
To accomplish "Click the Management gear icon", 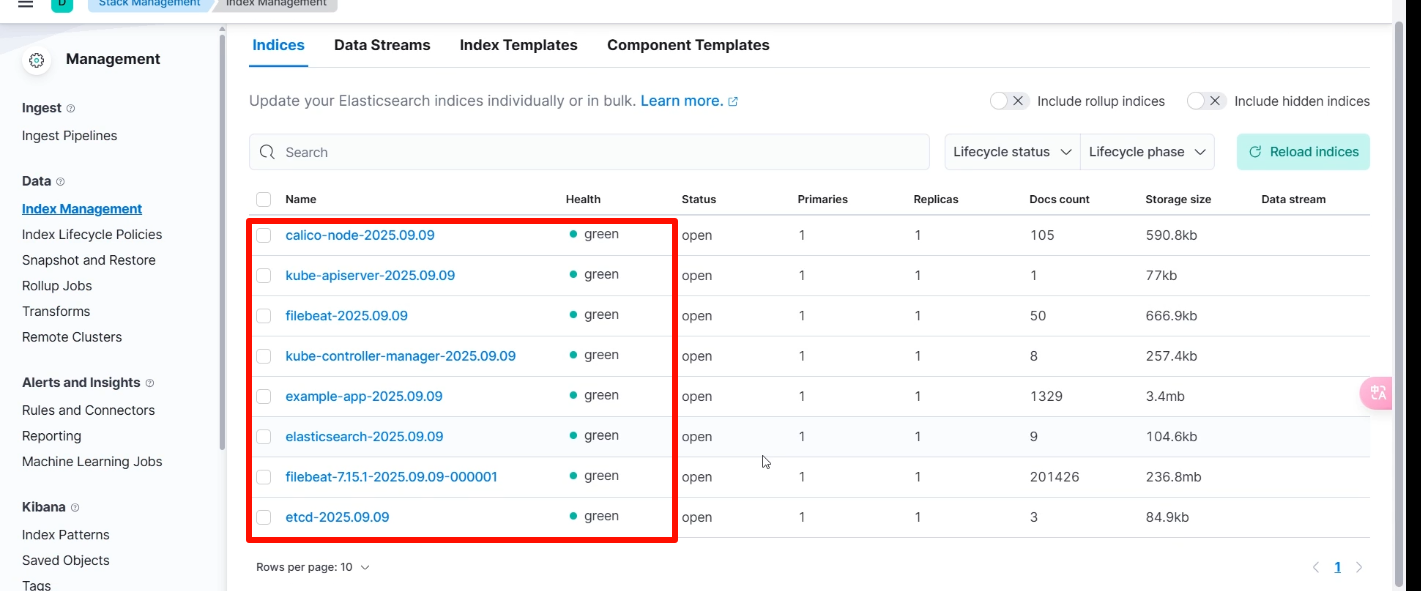I will (37, 60).
